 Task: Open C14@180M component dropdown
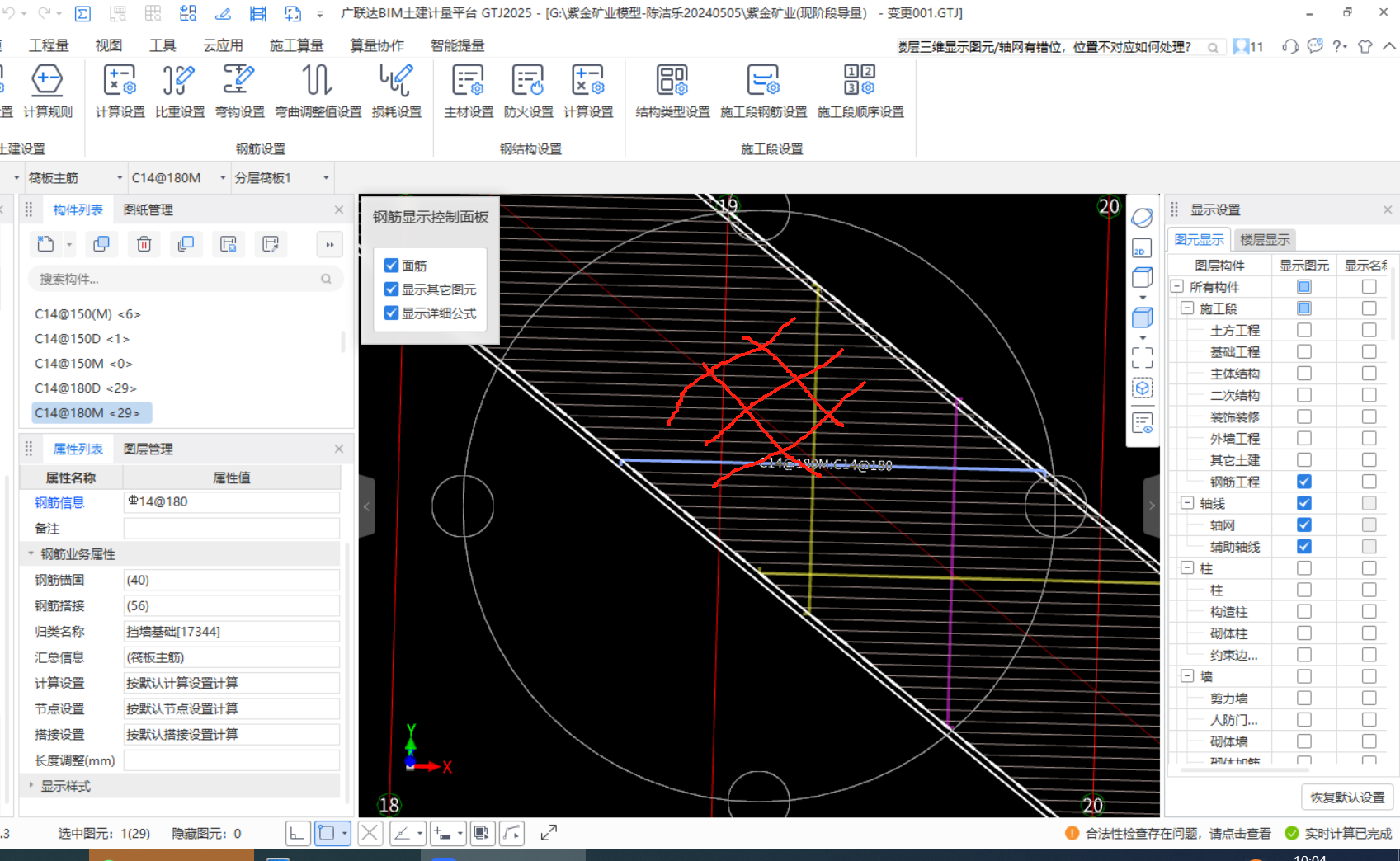(x=223, y=178)
